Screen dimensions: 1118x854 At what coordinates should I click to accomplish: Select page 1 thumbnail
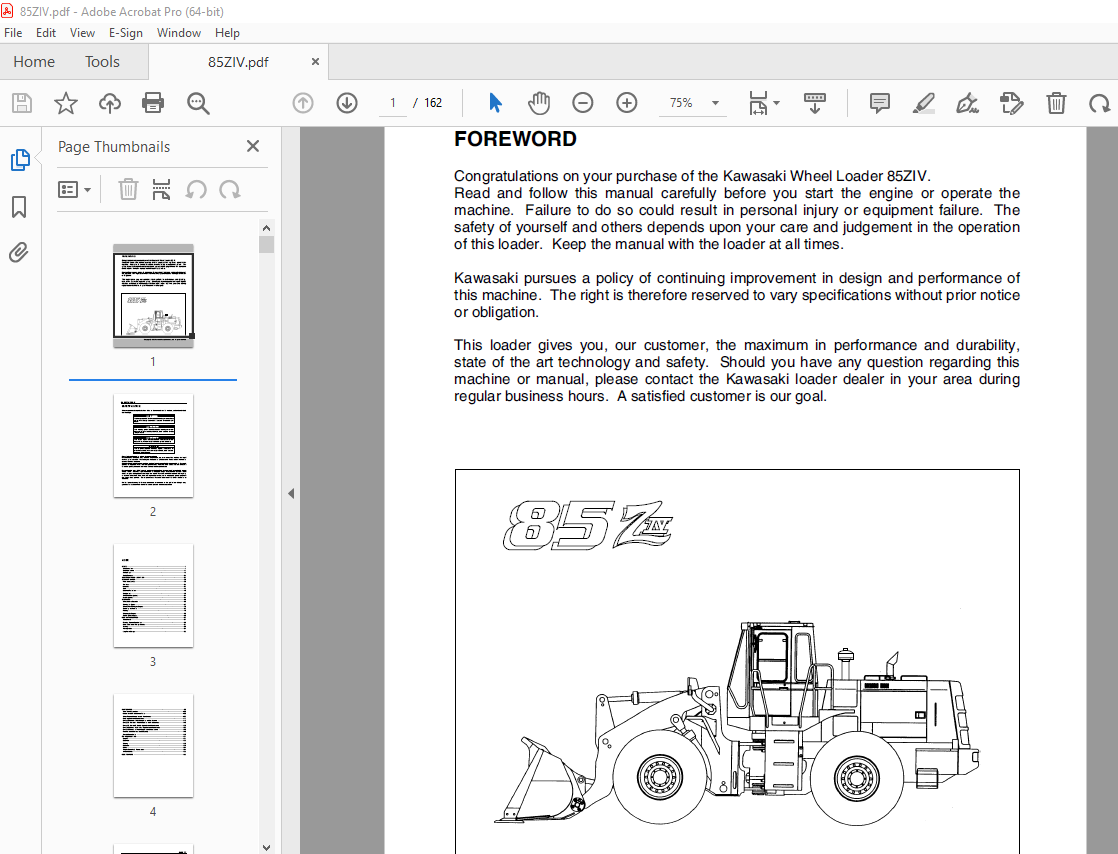pos(153,296)
